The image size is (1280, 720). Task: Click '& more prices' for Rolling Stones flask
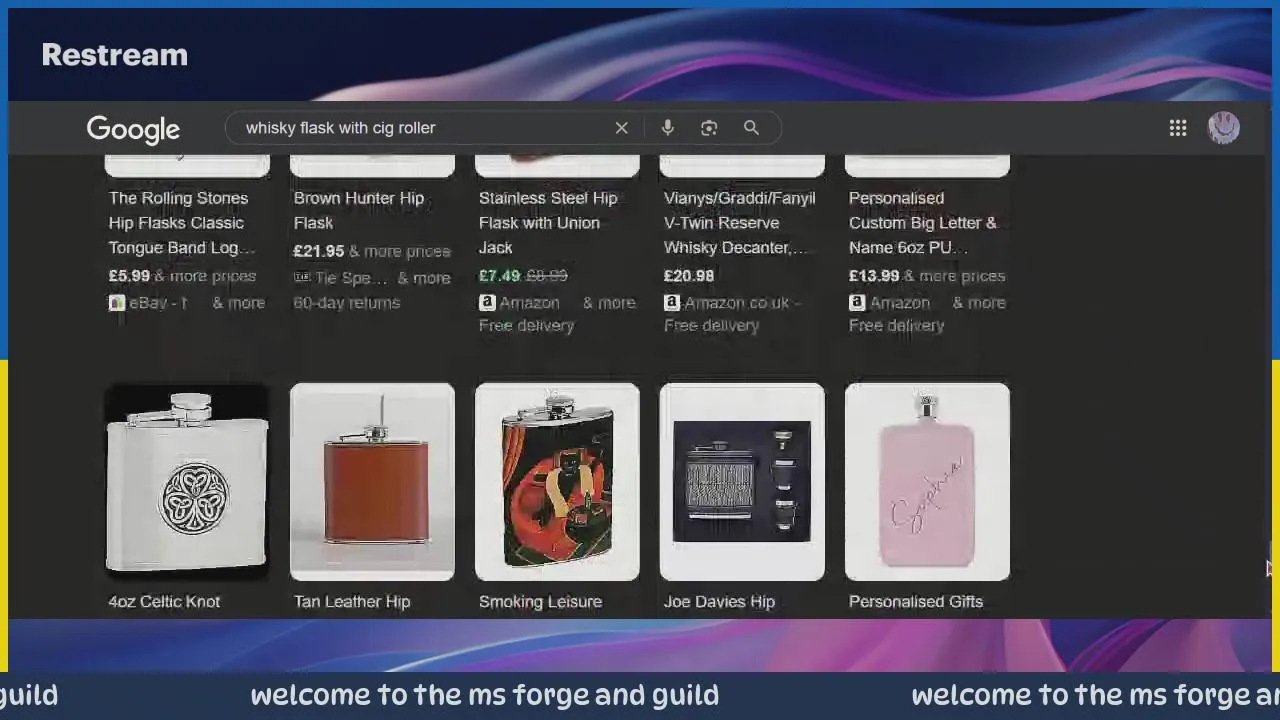point(205,276)
